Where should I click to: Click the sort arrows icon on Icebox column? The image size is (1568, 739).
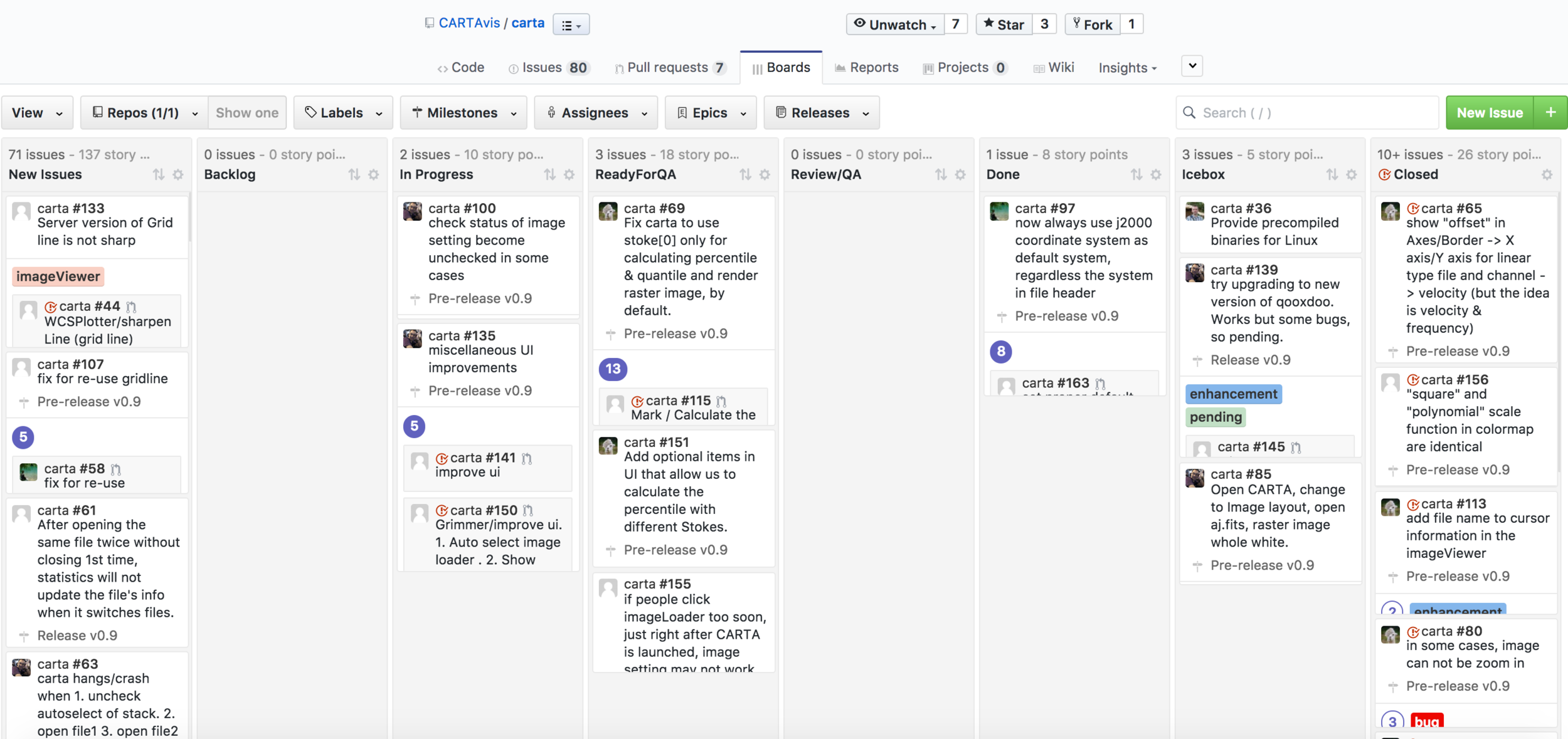point(1332,175)
